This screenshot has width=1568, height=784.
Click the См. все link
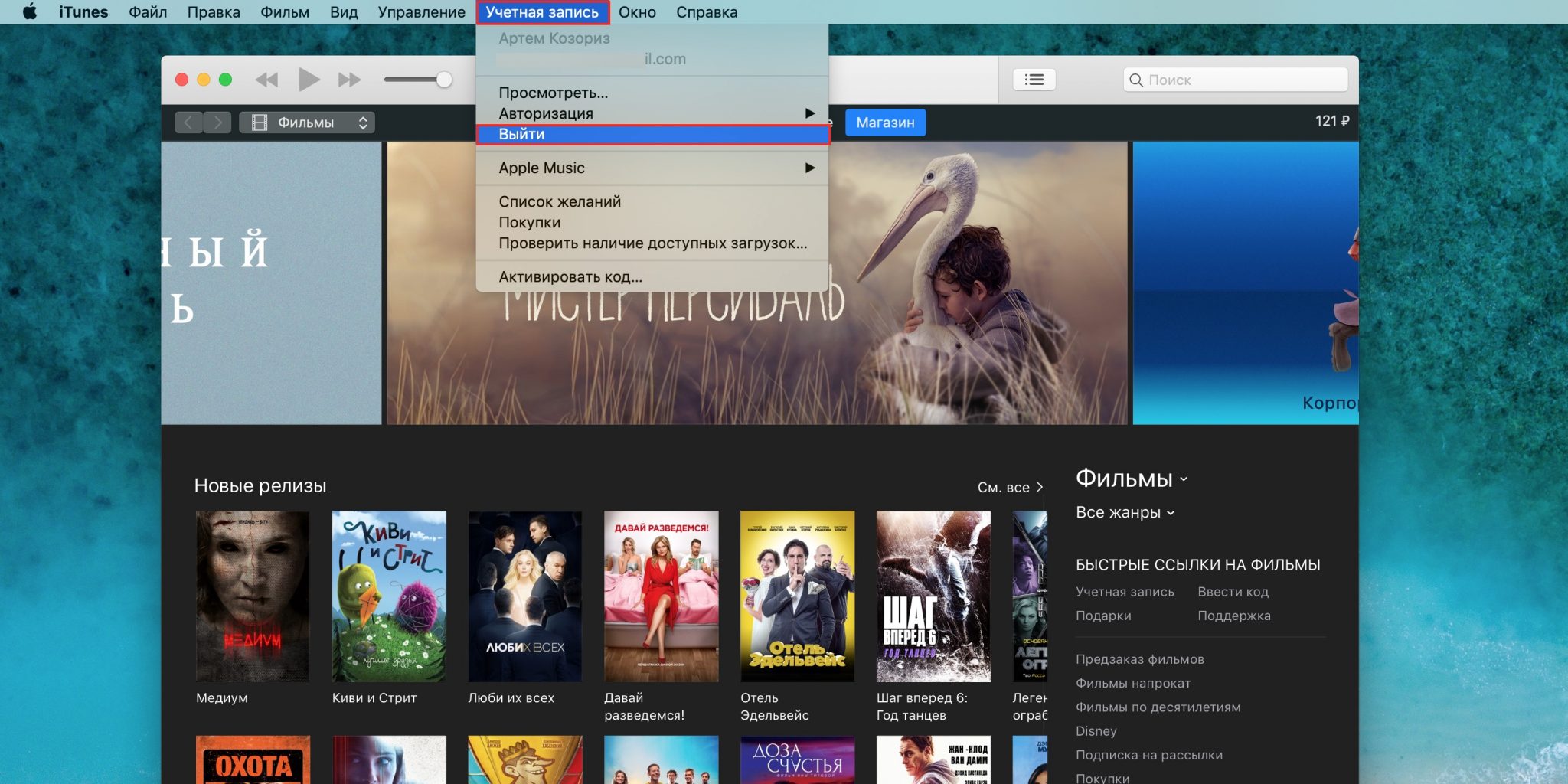pos(1009,487)
